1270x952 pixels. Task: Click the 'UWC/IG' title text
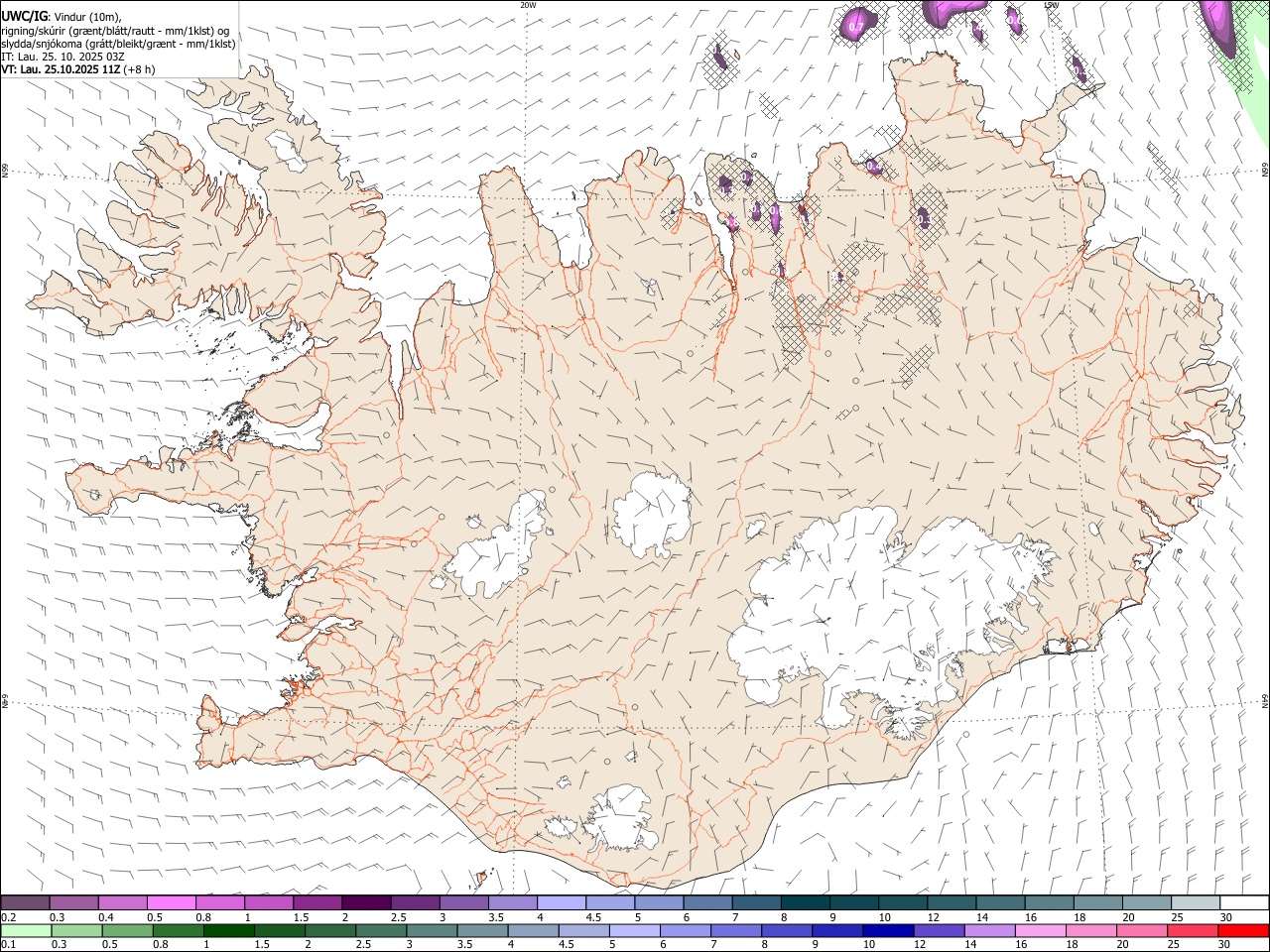24,16
